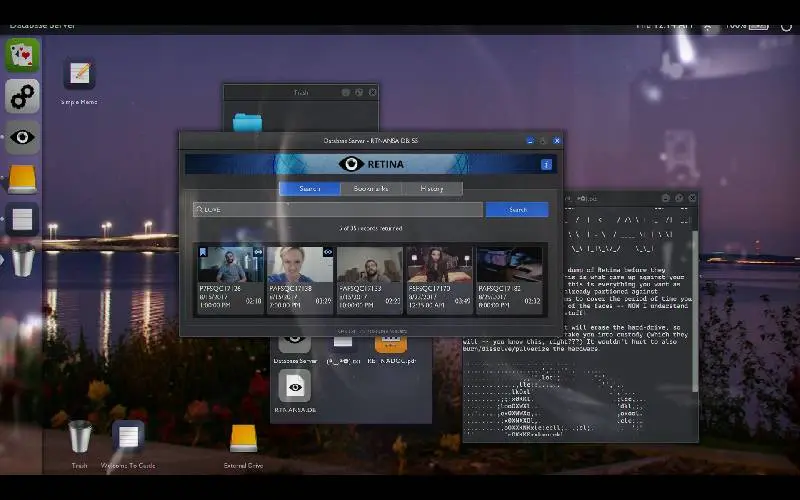
Task: Toggle the bookmark flag on the first video
Action: (x=203, y=252)
